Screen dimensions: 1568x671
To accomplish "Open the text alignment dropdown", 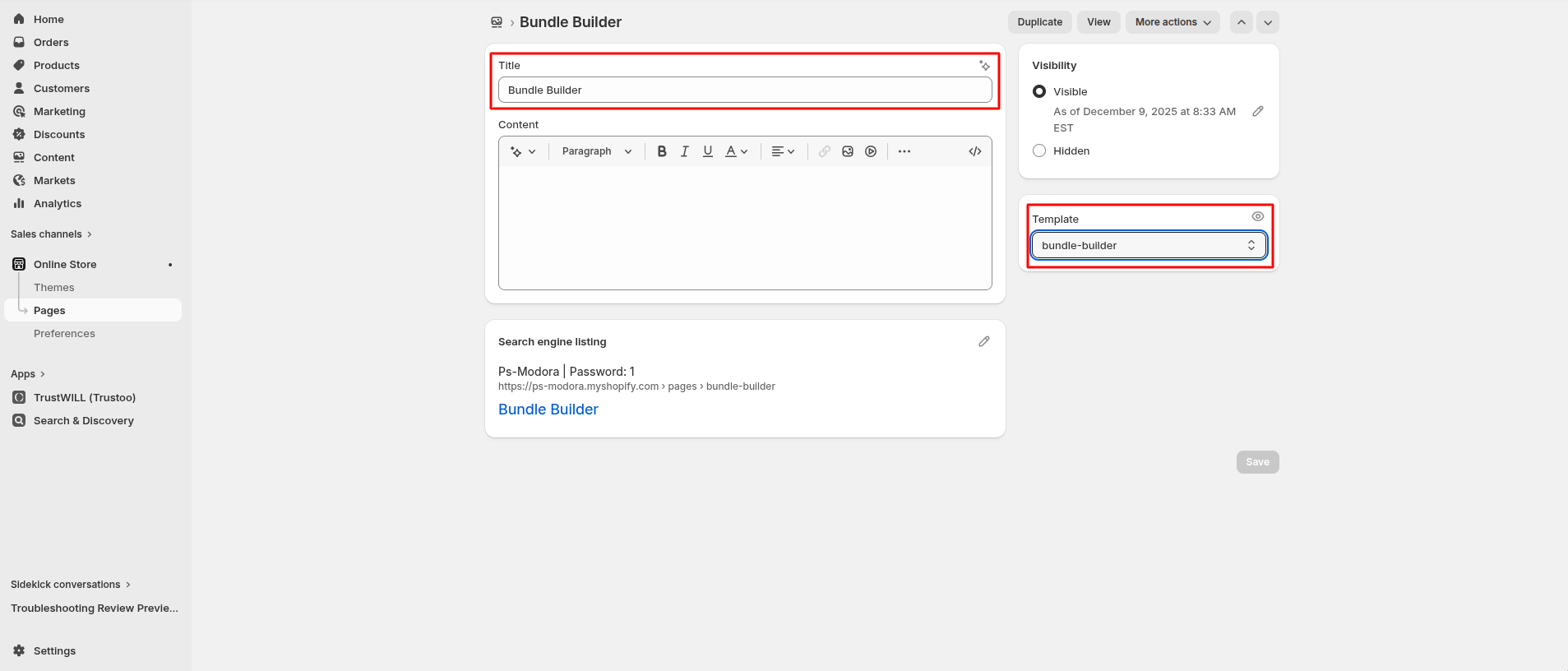I will point(784,151).
